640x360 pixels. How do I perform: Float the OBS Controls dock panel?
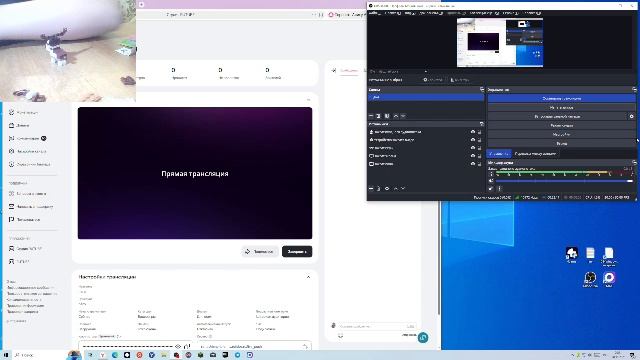tap(634, 89)
